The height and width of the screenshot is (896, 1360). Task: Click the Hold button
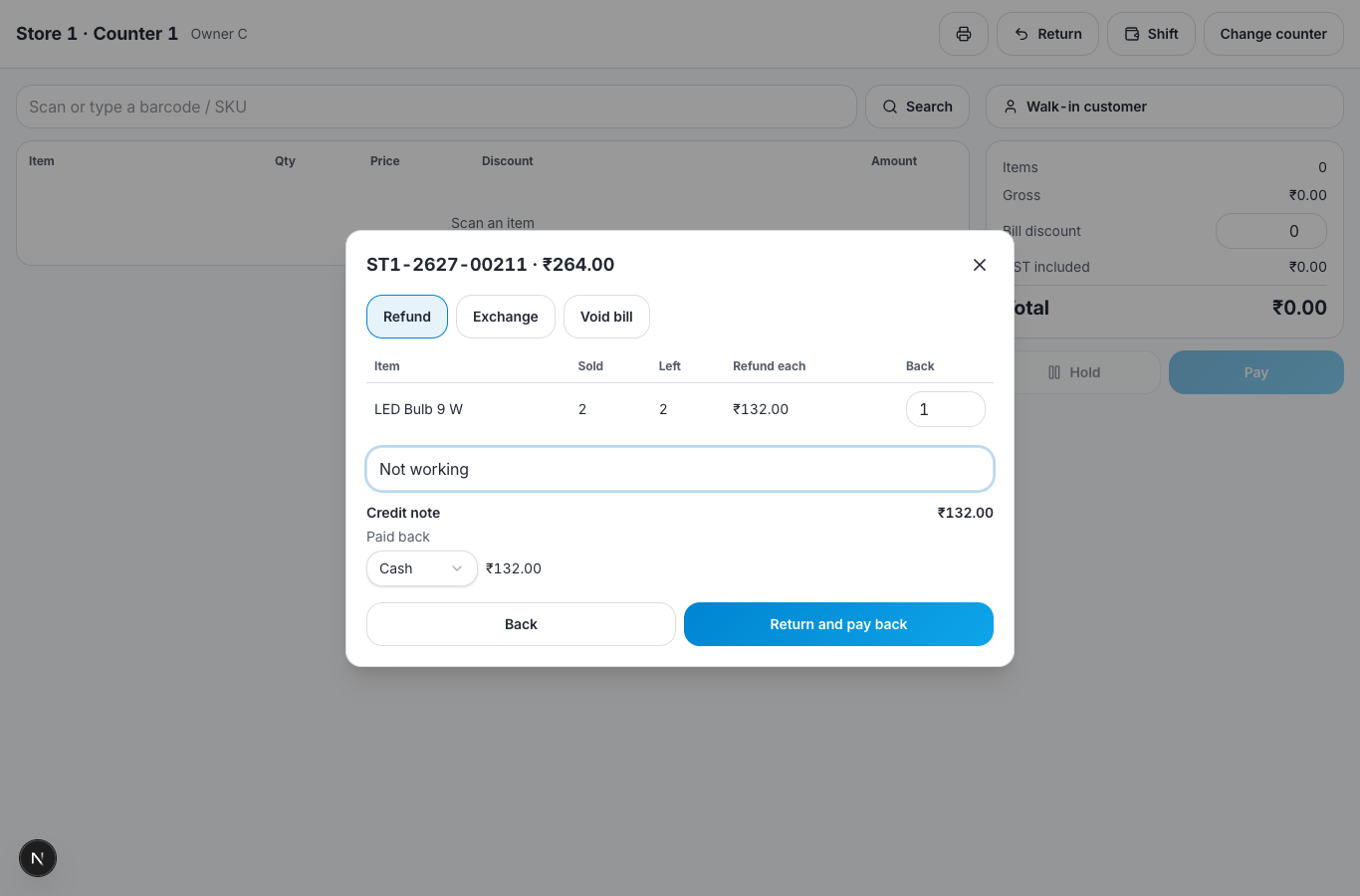click(x=1073, y=372)
